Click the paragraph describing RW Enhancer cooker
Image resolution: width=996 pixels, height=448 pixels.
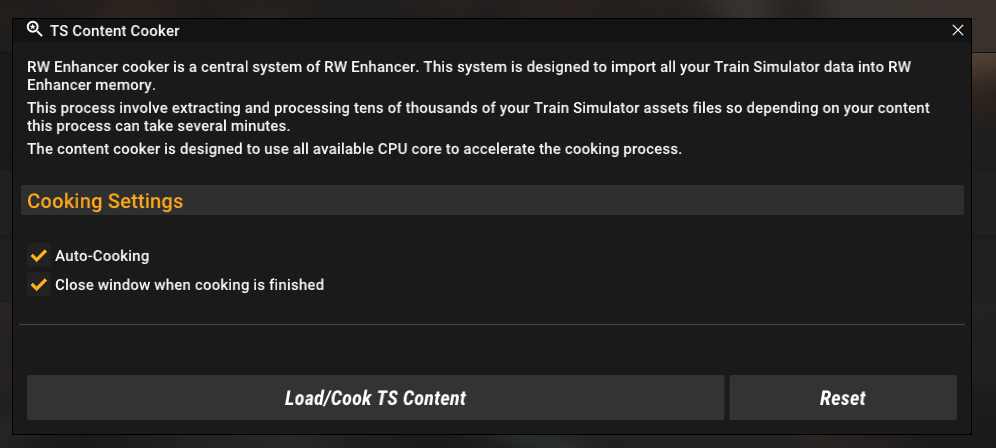pos(469,75)
